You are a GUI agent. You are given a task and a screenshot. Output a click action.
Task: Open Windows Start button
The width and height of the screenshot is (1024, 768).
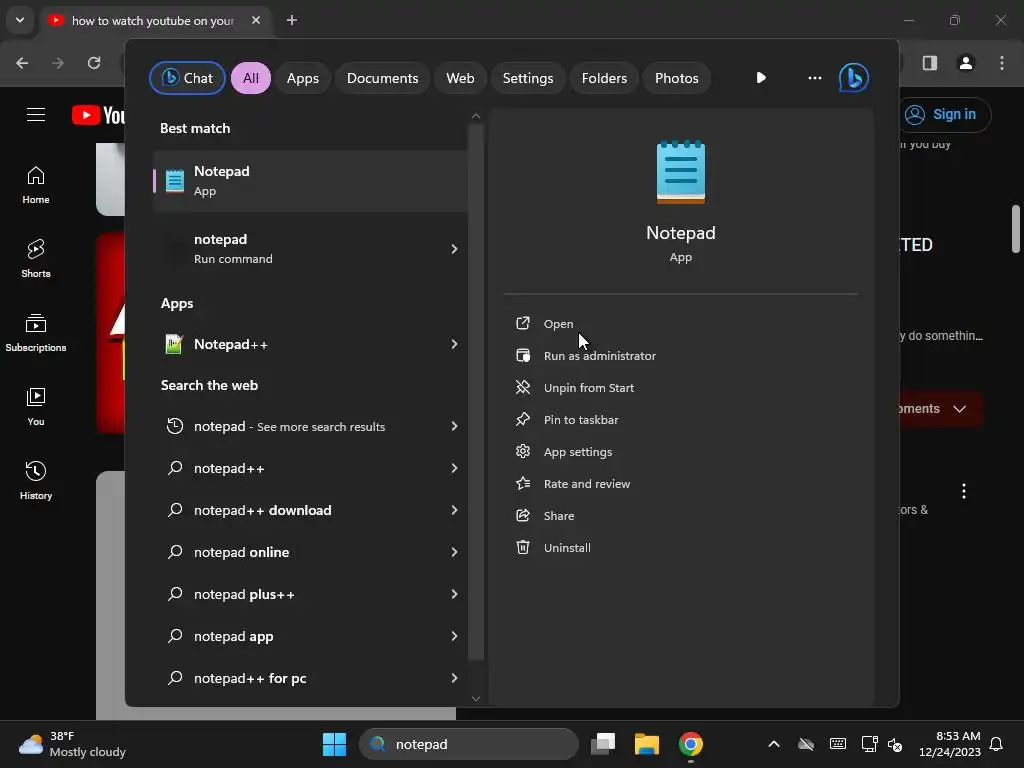coord(334,744)
